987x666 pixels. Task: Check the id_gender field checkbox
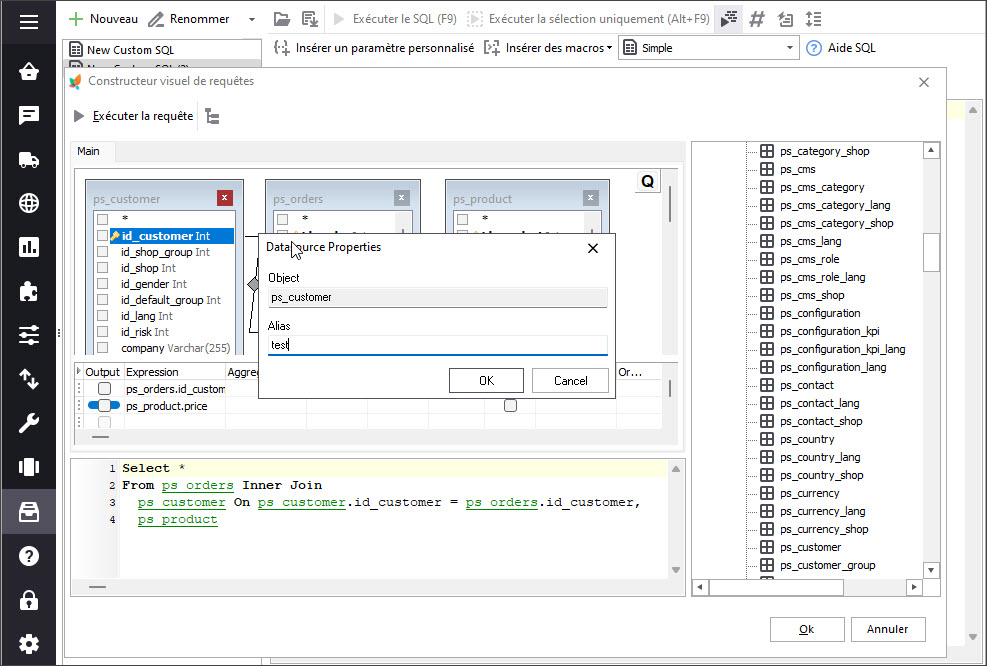[x=103, y=284]
